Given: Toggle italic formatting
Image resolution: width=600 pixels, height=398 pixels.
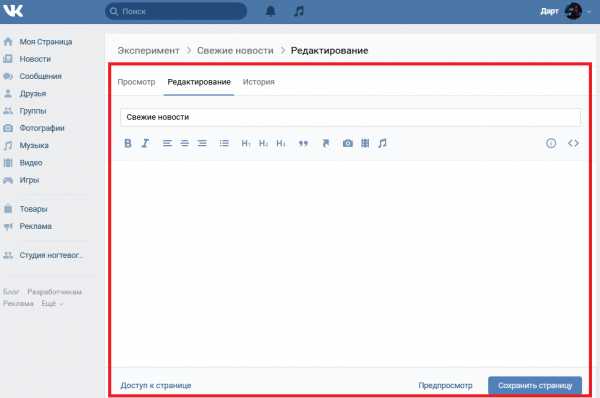Looking at the screenshot, I should (x=145, y=143).
